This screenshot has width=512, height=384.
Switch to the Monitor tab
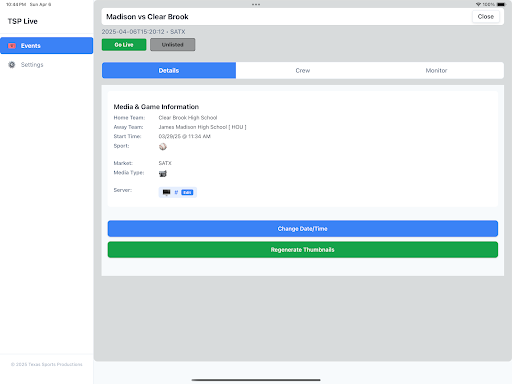click(436, 70)
